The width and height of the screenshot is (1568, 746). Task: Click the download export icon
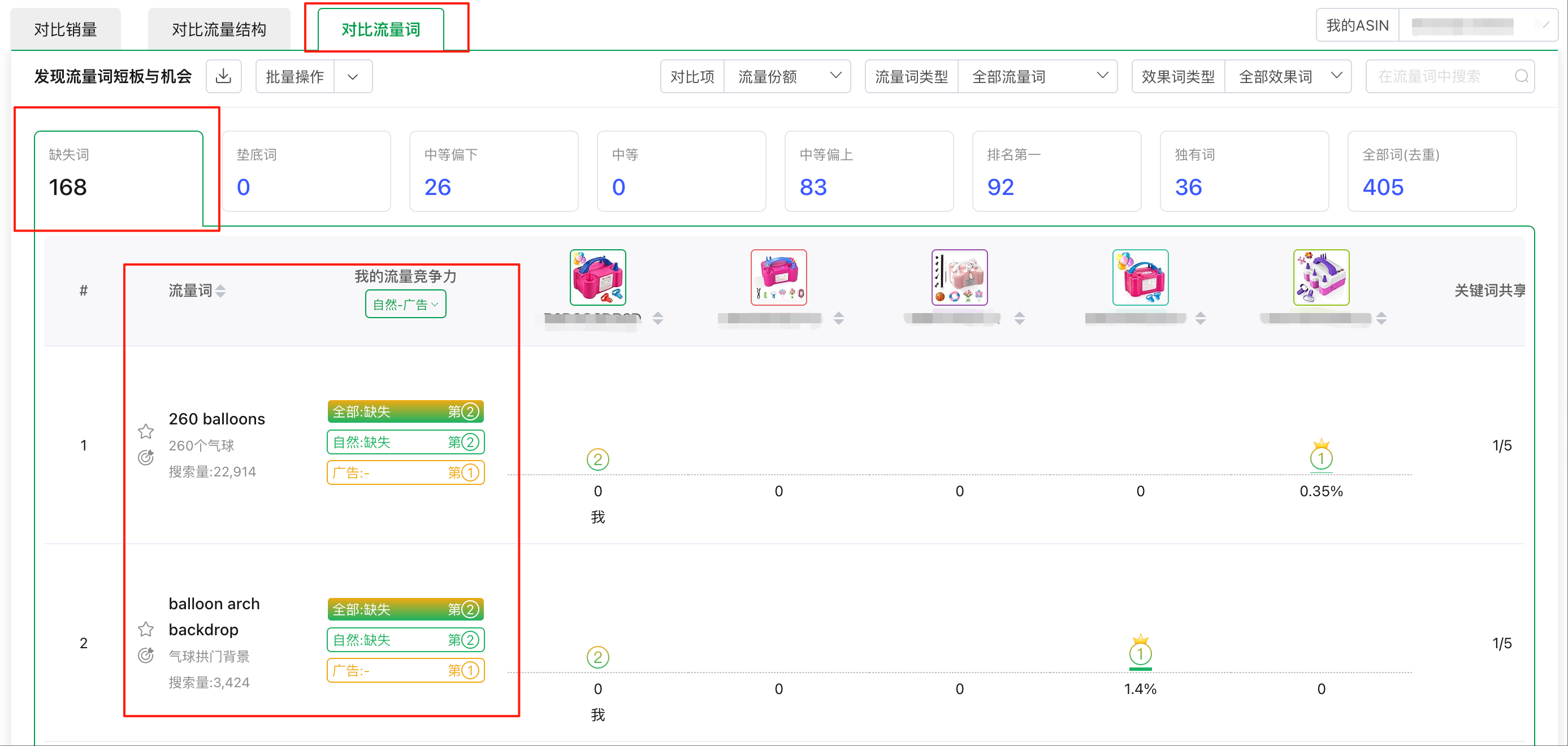click(x=223, y=76)
